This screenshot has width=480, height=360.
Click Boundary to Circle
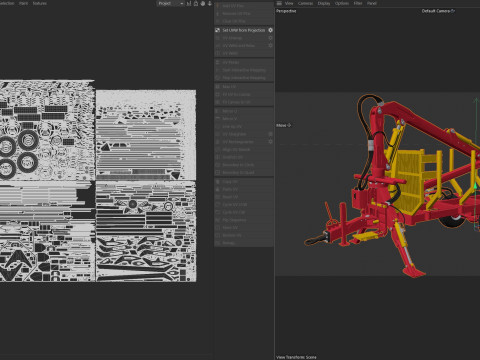click(x=244, y=165)
